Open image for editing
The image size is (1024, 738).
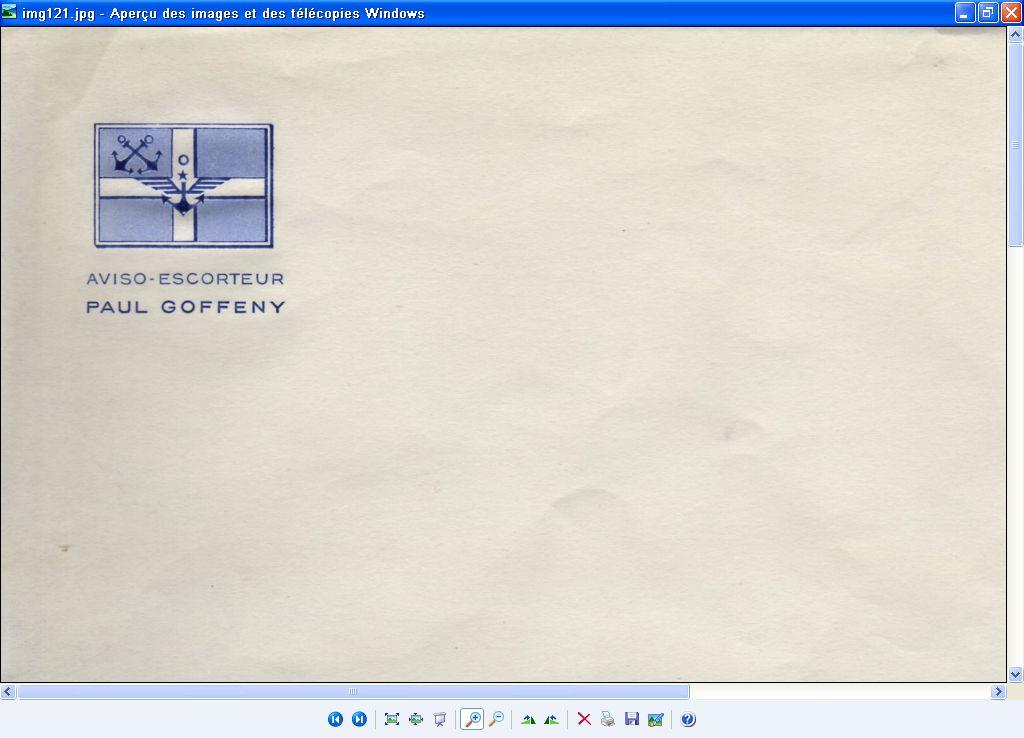tap(656, 719)
